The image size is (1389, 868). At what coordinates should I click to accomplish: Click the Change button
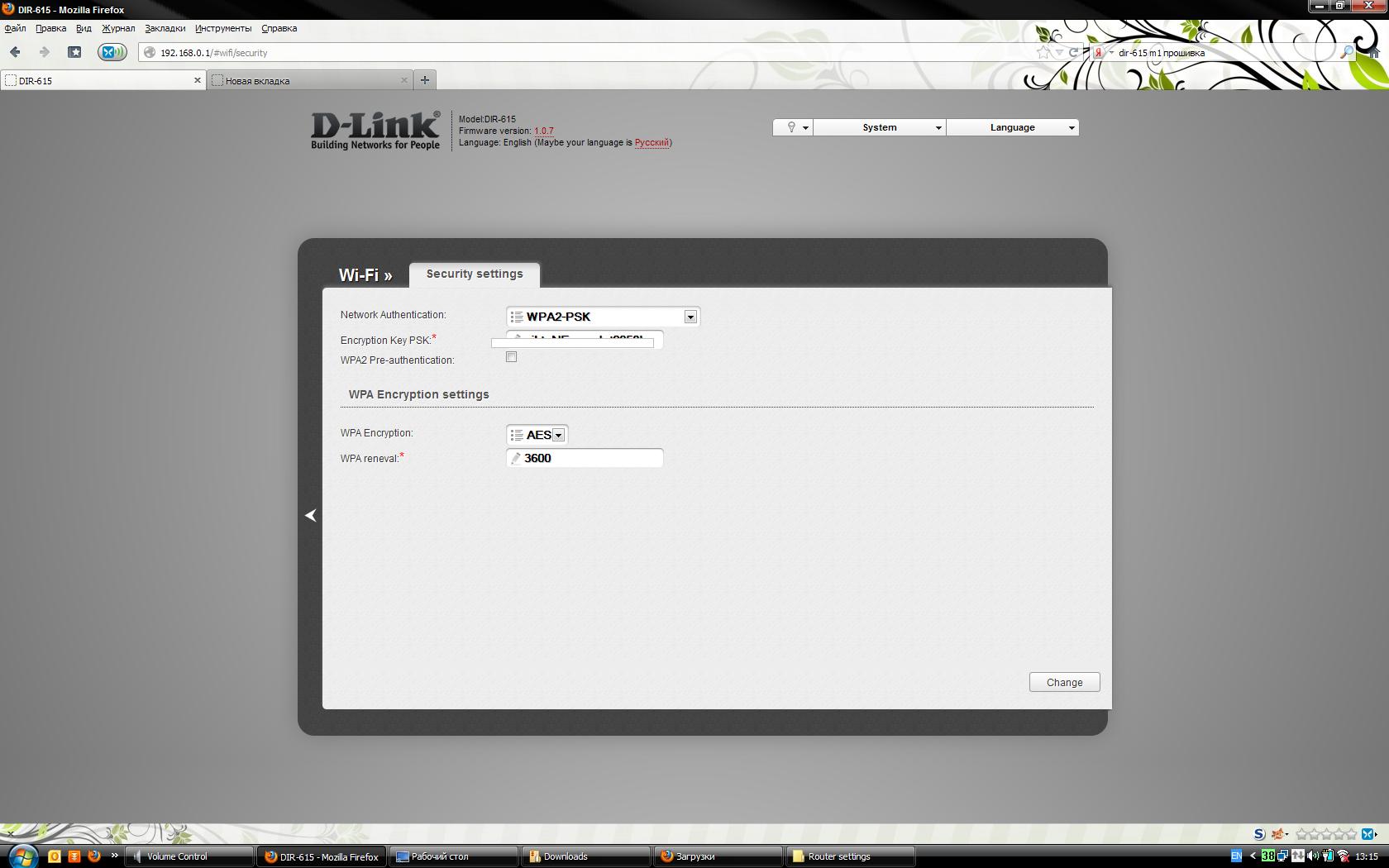[1064, 682]
